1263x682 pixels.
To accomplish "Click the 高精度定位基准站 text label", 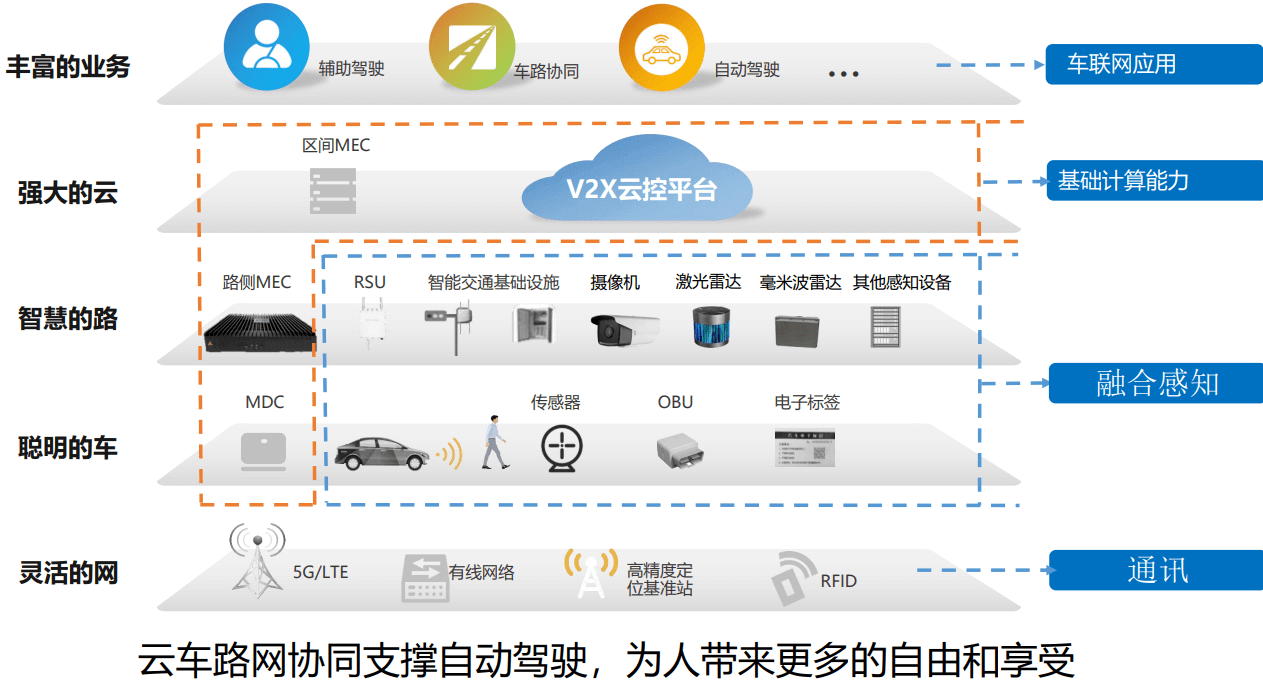I will tap(660, 579).
